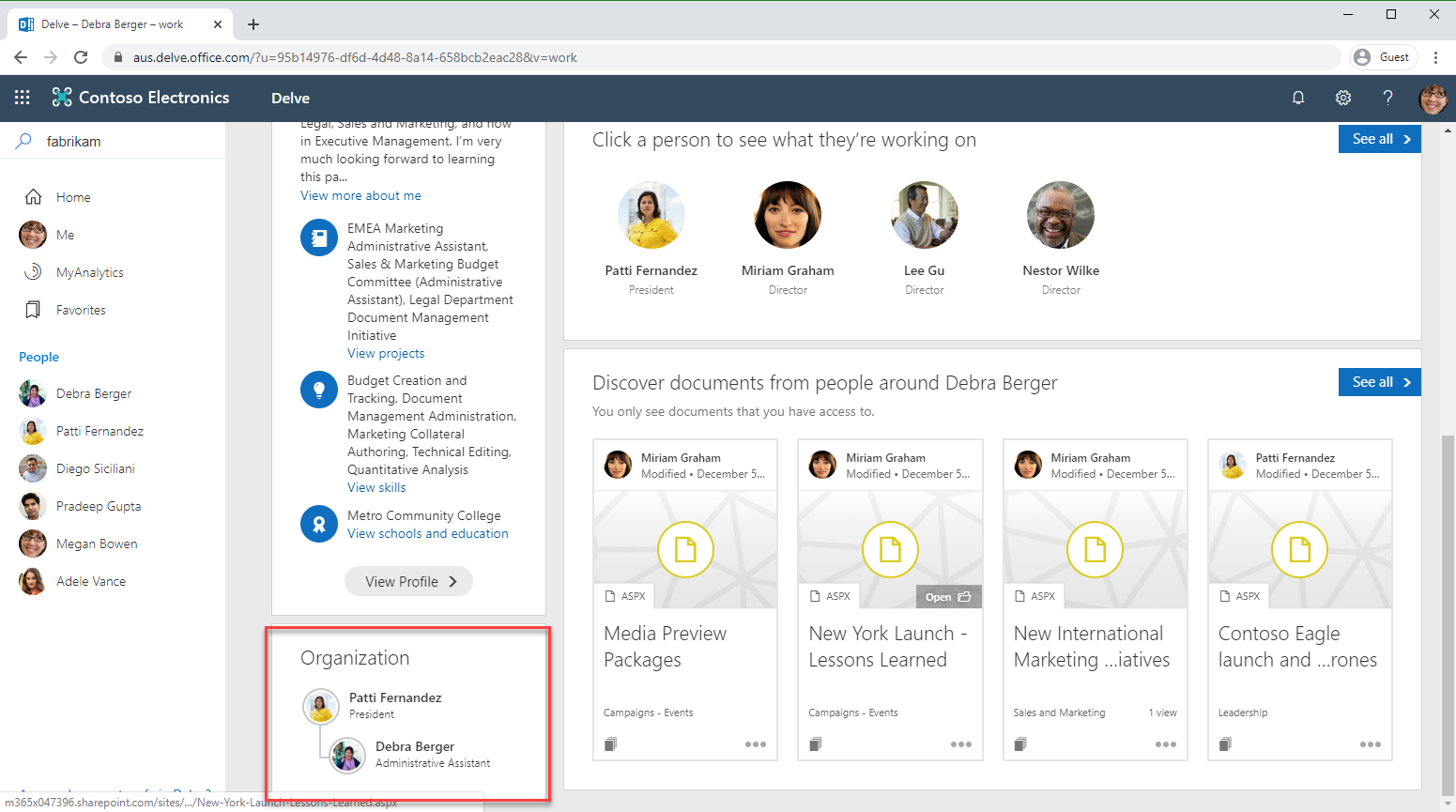Open View schools and education link

428,533
